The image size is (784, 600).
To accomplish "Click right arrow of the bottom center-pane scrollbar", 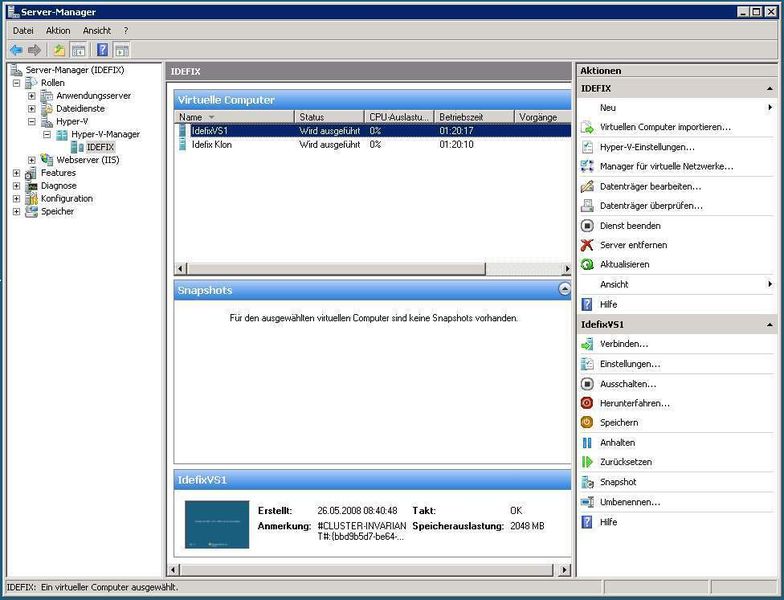I will click(564, 570).
